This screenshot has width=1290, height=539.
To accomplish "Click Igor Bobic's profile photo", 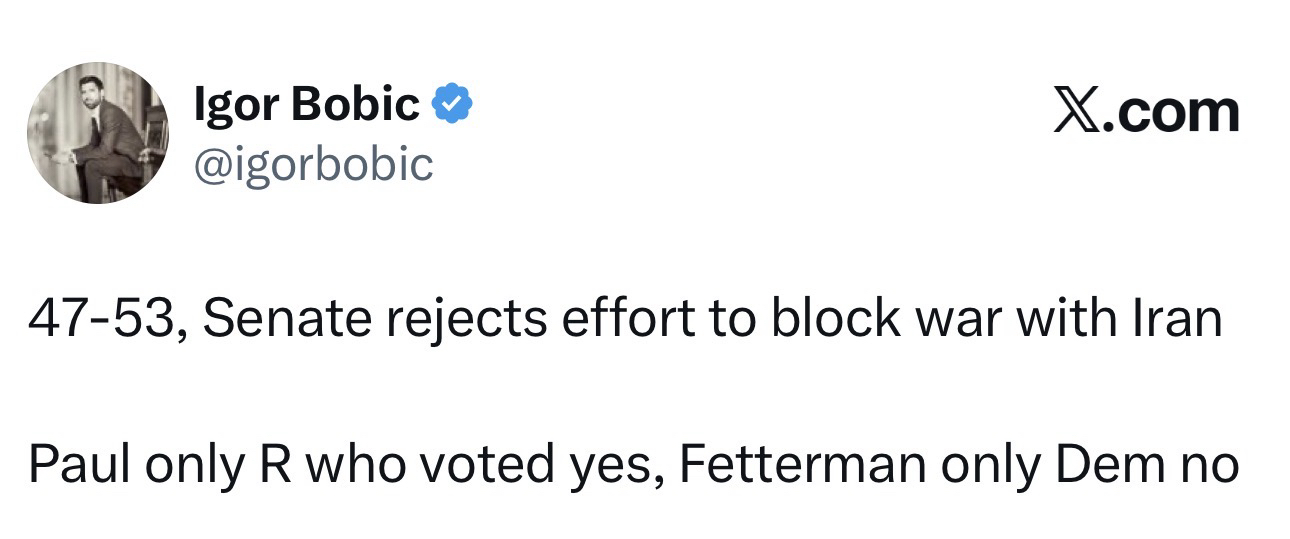I will [x=97, y=133].
